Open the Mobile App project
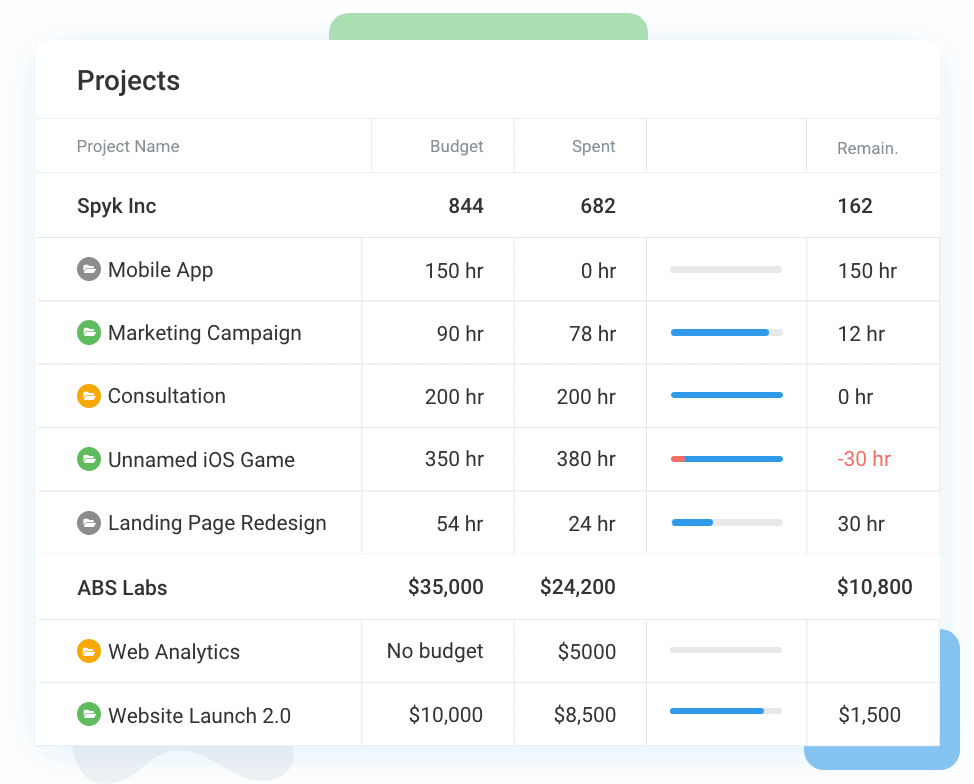Image resolution: width=974 pixels, height=784 pixels. 160,270
